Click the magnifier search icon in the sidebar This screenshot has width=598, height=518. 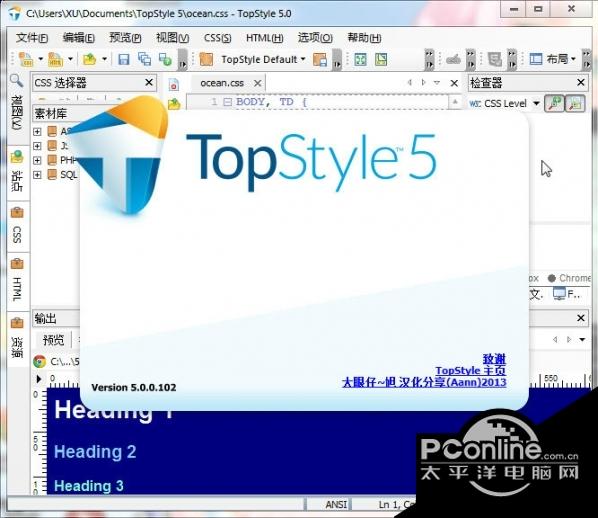[16, 80]
